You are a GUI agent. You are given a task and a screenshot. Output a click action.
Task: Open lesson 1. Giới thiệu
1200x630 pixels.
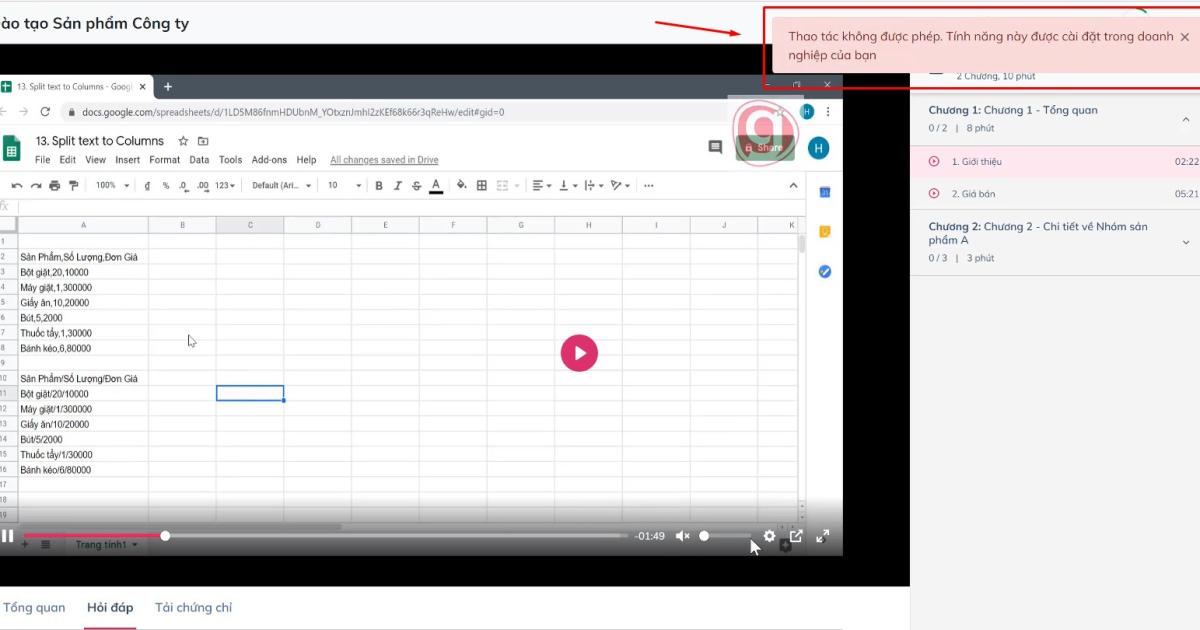[x=1055, y=161]
